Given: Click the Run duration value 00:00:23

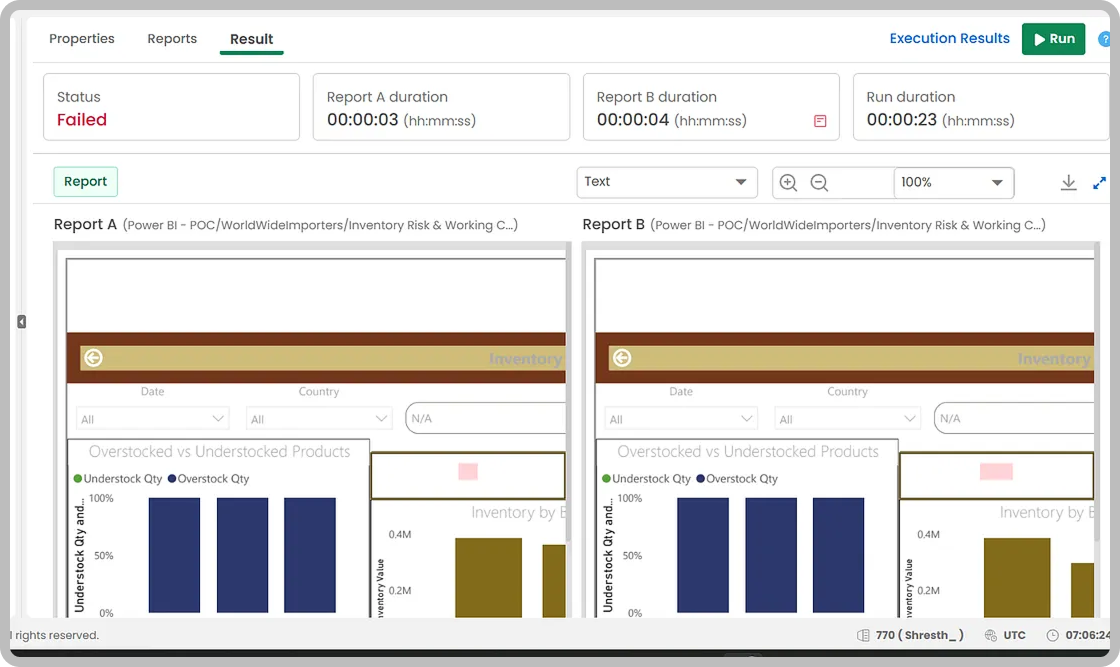Looking at the screenshot, I should pyautogui.click(x=901, y=120).
